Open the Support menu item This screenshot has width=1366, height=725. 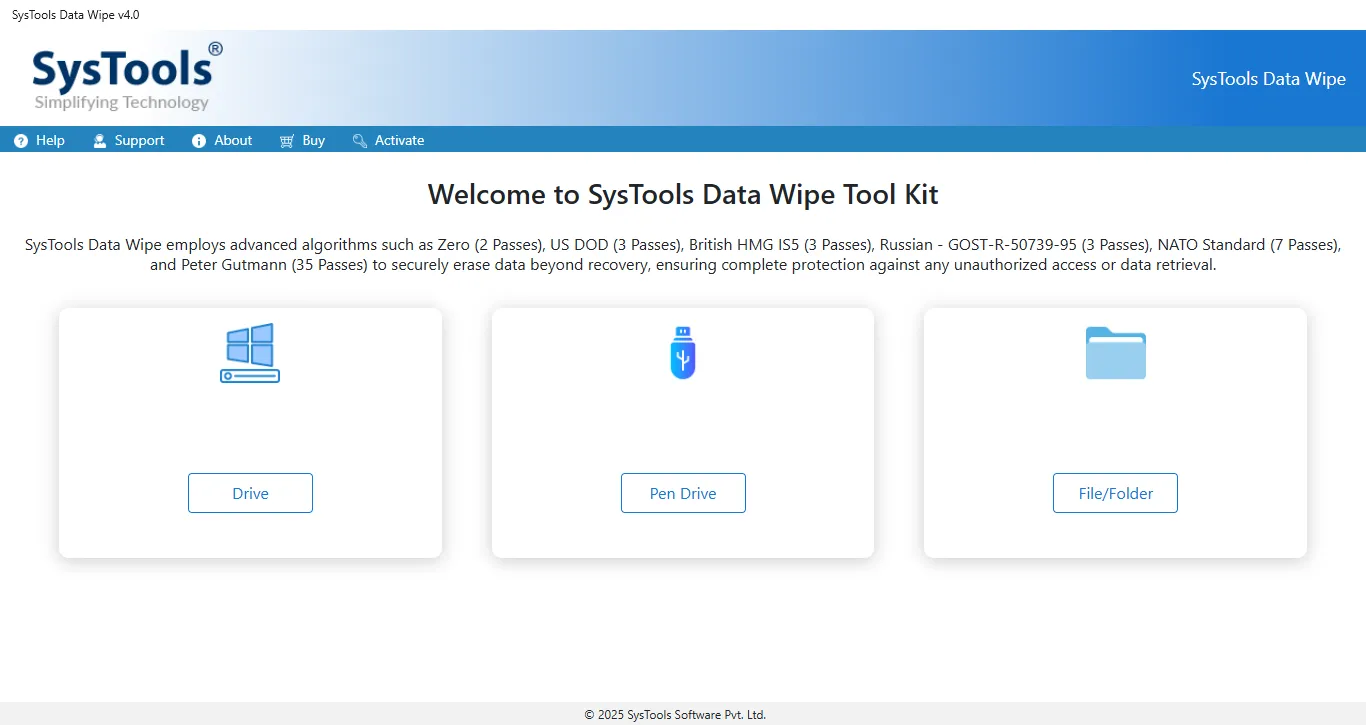(129, 141)
